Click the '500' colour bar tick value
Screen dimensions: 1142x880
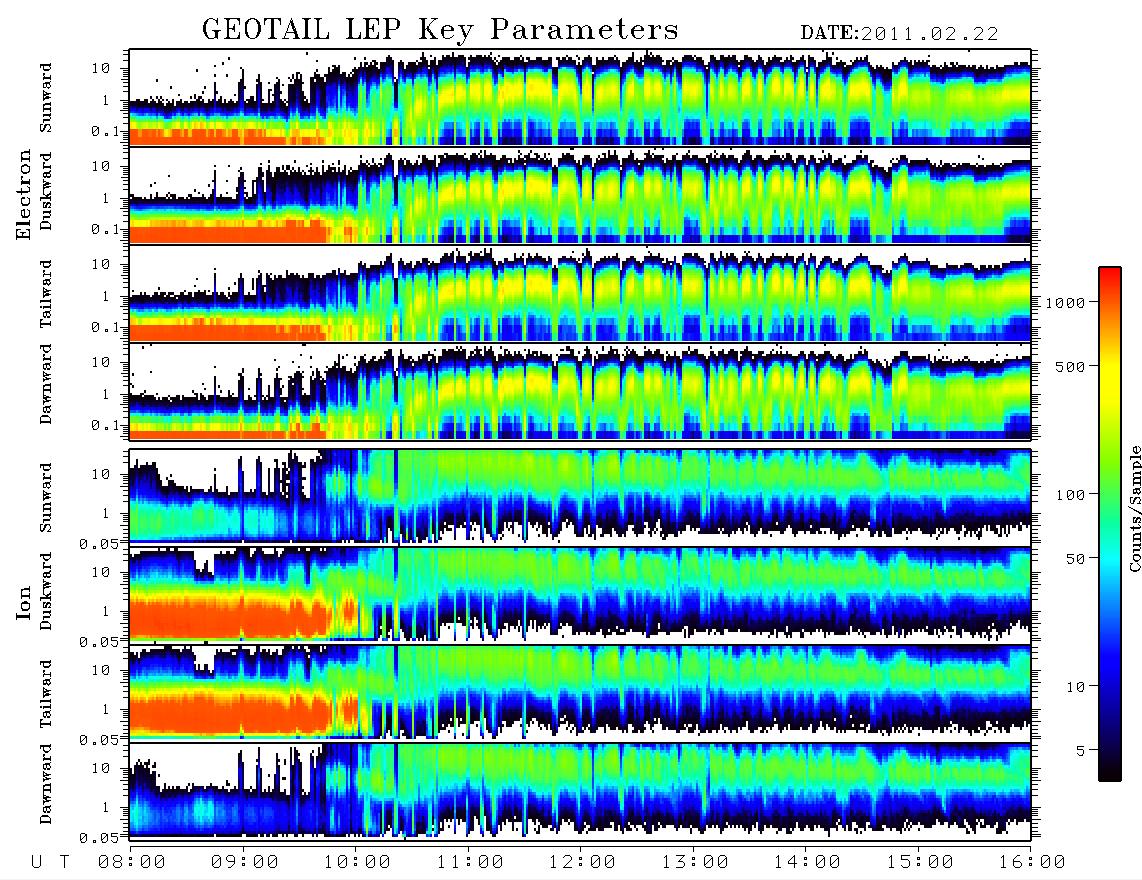[1070, 366]
